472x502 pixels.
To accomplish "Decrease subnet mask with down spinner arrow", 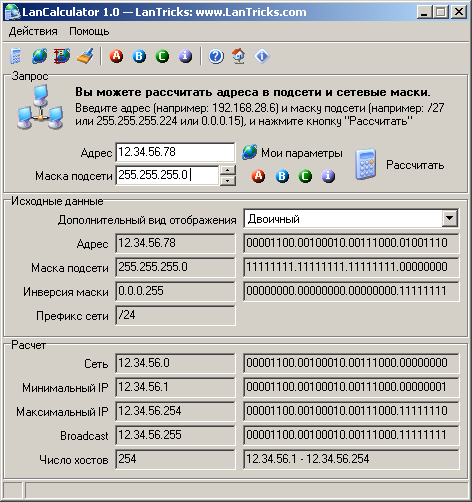I will [228, 181].
